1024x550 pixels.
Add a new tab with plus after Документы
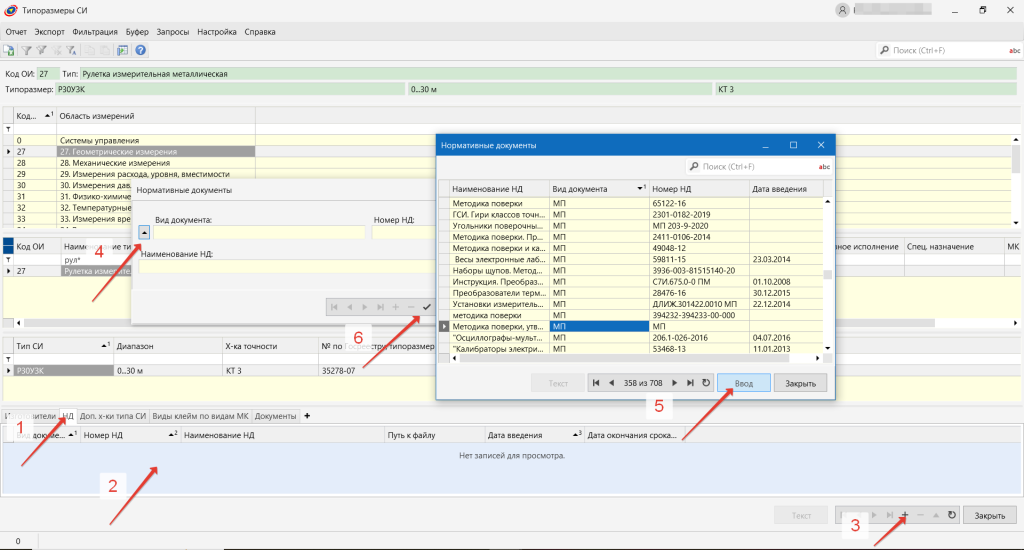pyautogui.click(x=307, y=415)
